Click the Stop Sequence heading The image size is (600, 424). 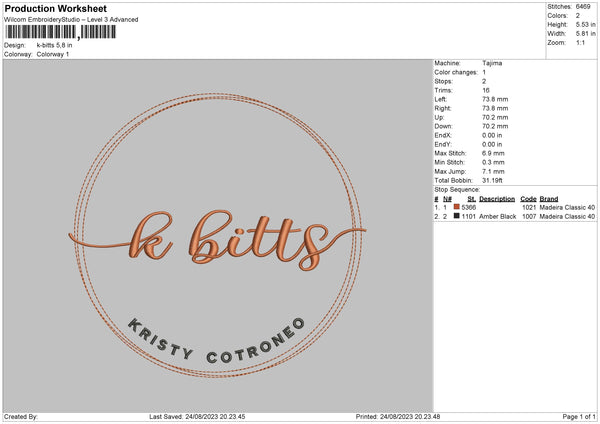coord(457,189)
